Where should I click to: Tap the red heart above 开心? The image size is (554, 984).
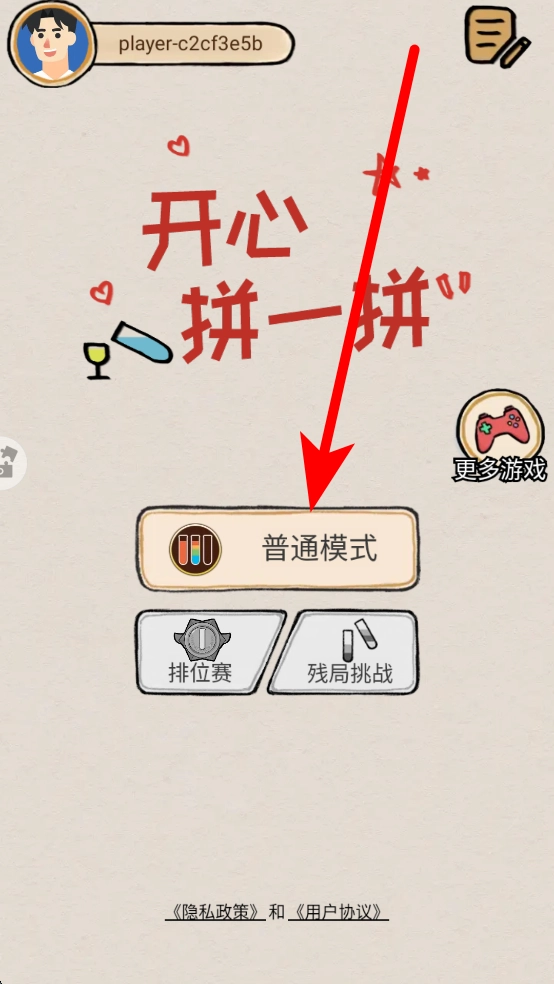(178, 146)
